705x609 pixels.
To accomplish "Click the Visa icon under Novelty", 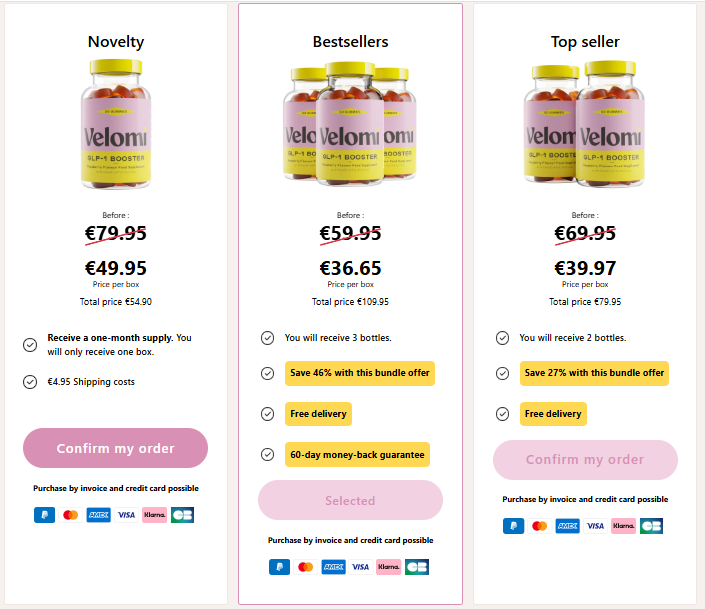I will click(x=126, y=515).
